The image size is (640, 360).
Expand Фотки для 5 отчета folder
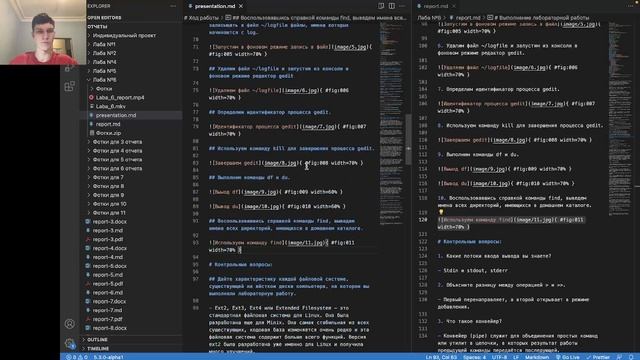pos(117,160)
